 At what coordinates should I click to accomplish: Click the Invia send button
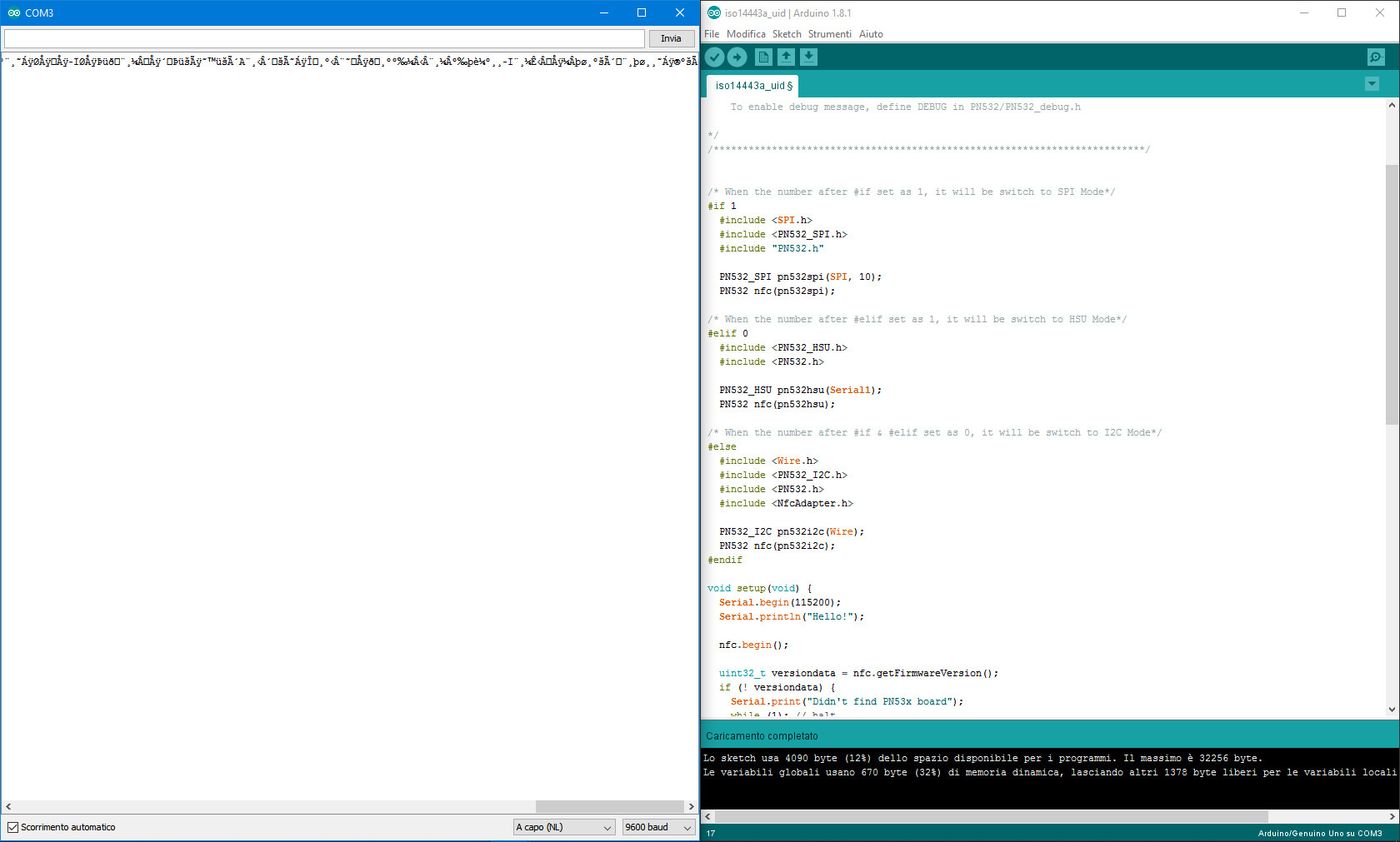(x=671, y=38)
